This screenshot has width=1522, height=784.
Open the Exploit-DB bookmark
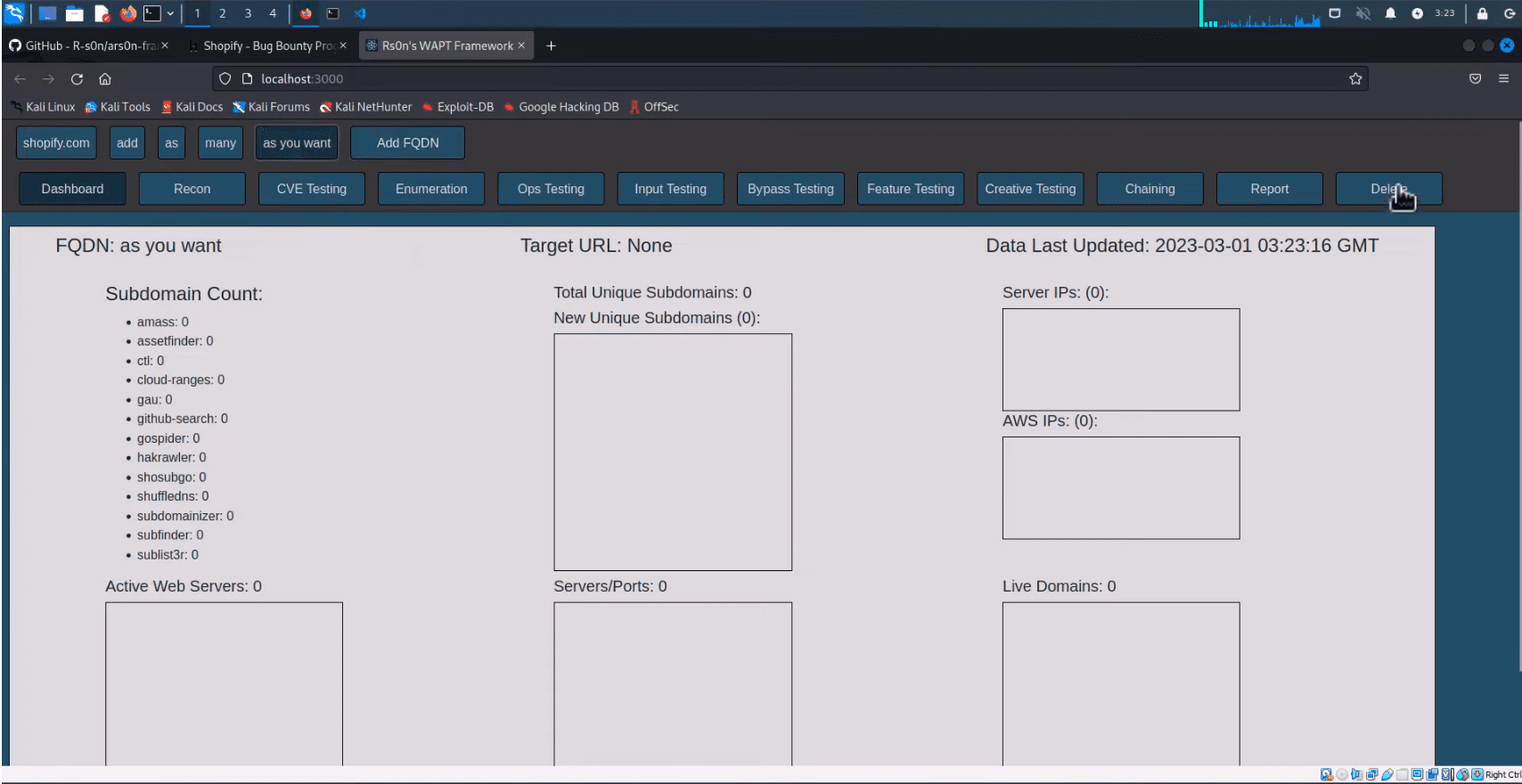tap(457, 107)
